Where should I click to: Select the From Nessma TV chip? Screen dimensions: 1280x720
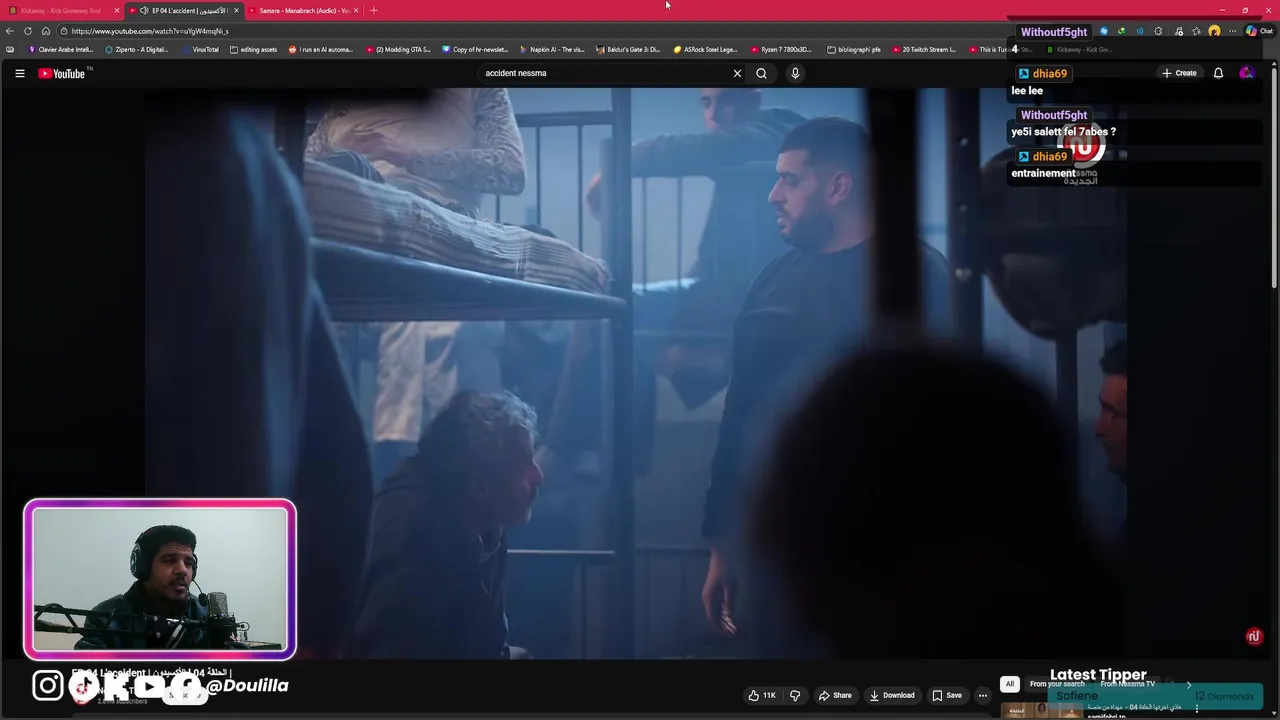tap(1128, 684)
